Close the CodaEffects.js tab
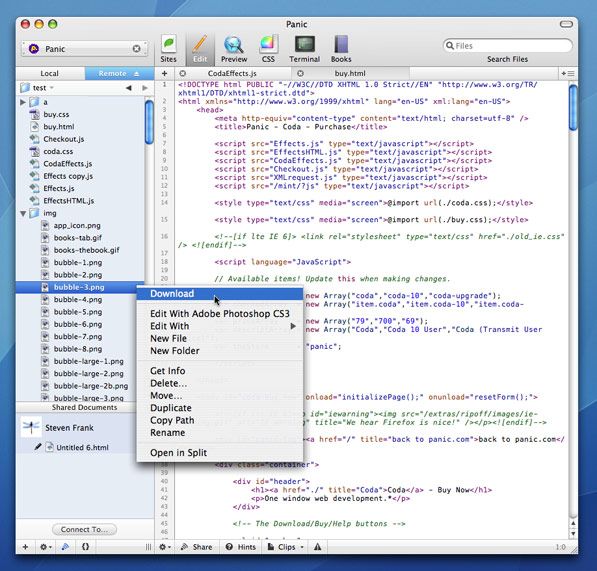 coord(183,73)
